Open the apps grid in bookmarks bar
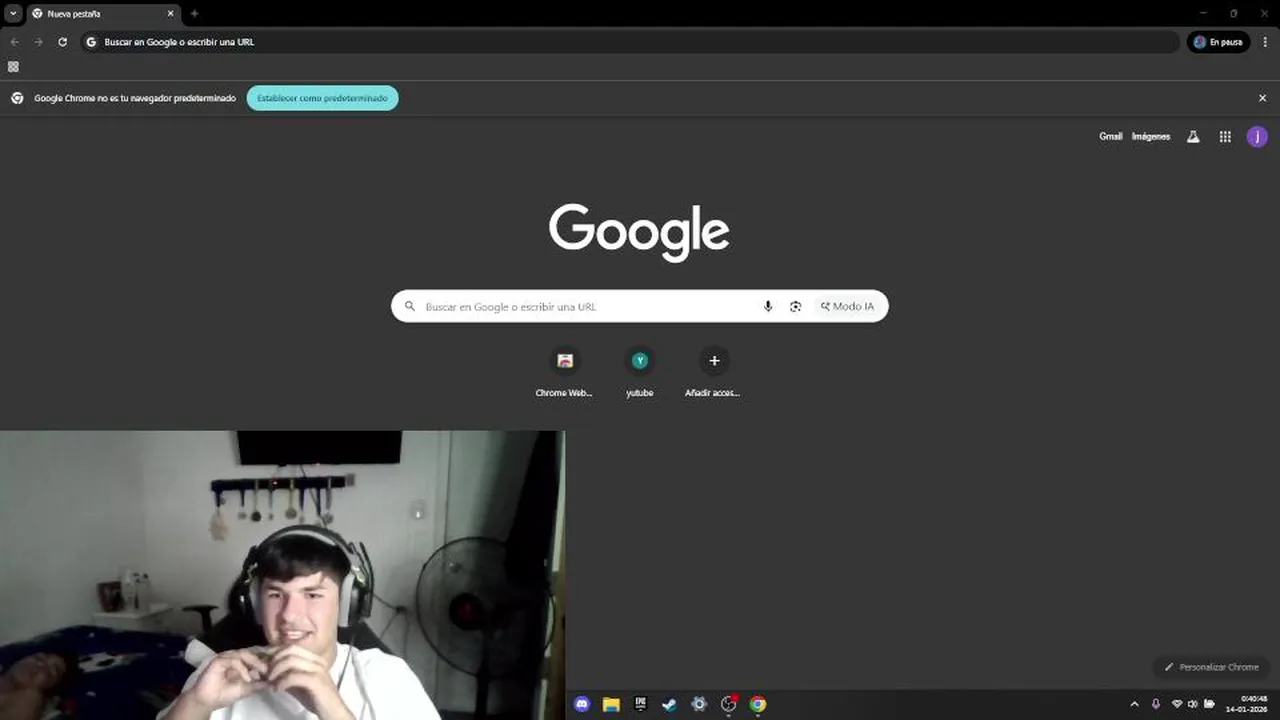The height and width of the screenshot is (720, 1280). [13, 67]
